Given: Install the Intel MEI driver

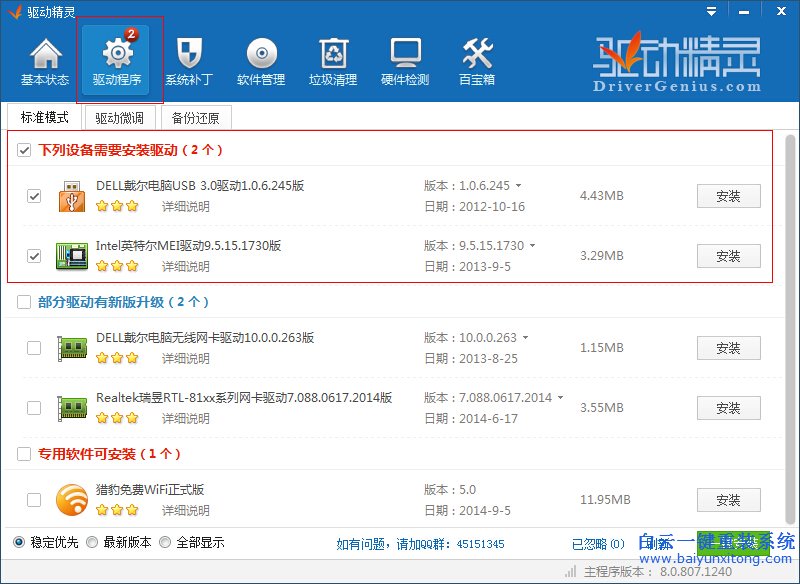Looking at the screenshot, I should (728, 255).
